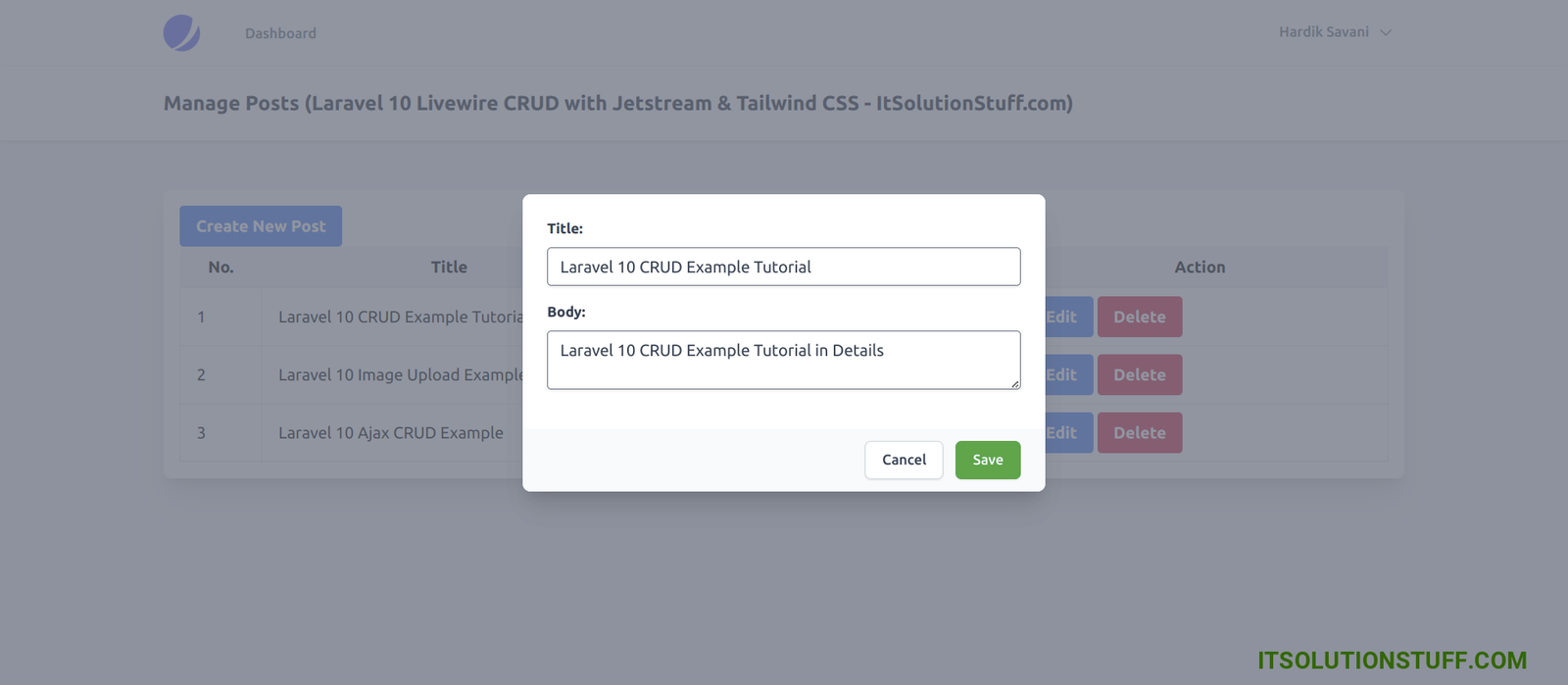Viewport: 1568px width, 685px height.
Task: Click the Body textarea resize handle
Action: pyautogui.click(x=1014, y=383)
